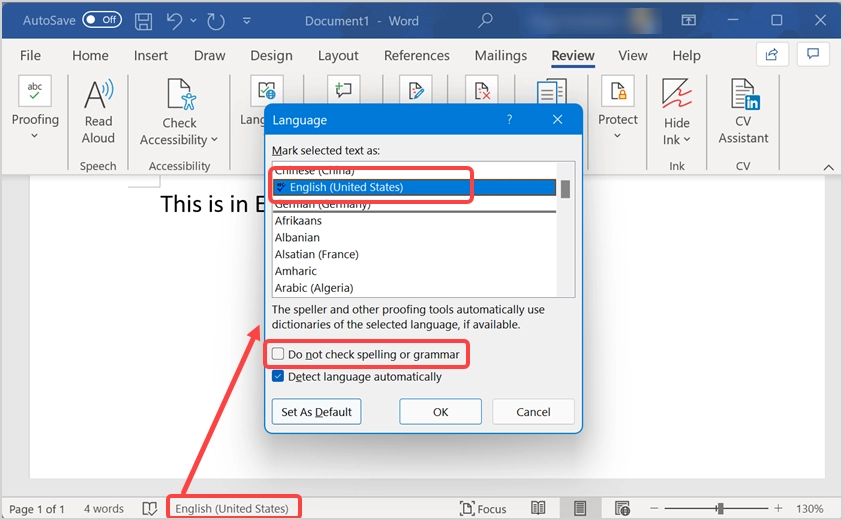
Task: Click the Save icon in title bar
Action: point(144,21)
